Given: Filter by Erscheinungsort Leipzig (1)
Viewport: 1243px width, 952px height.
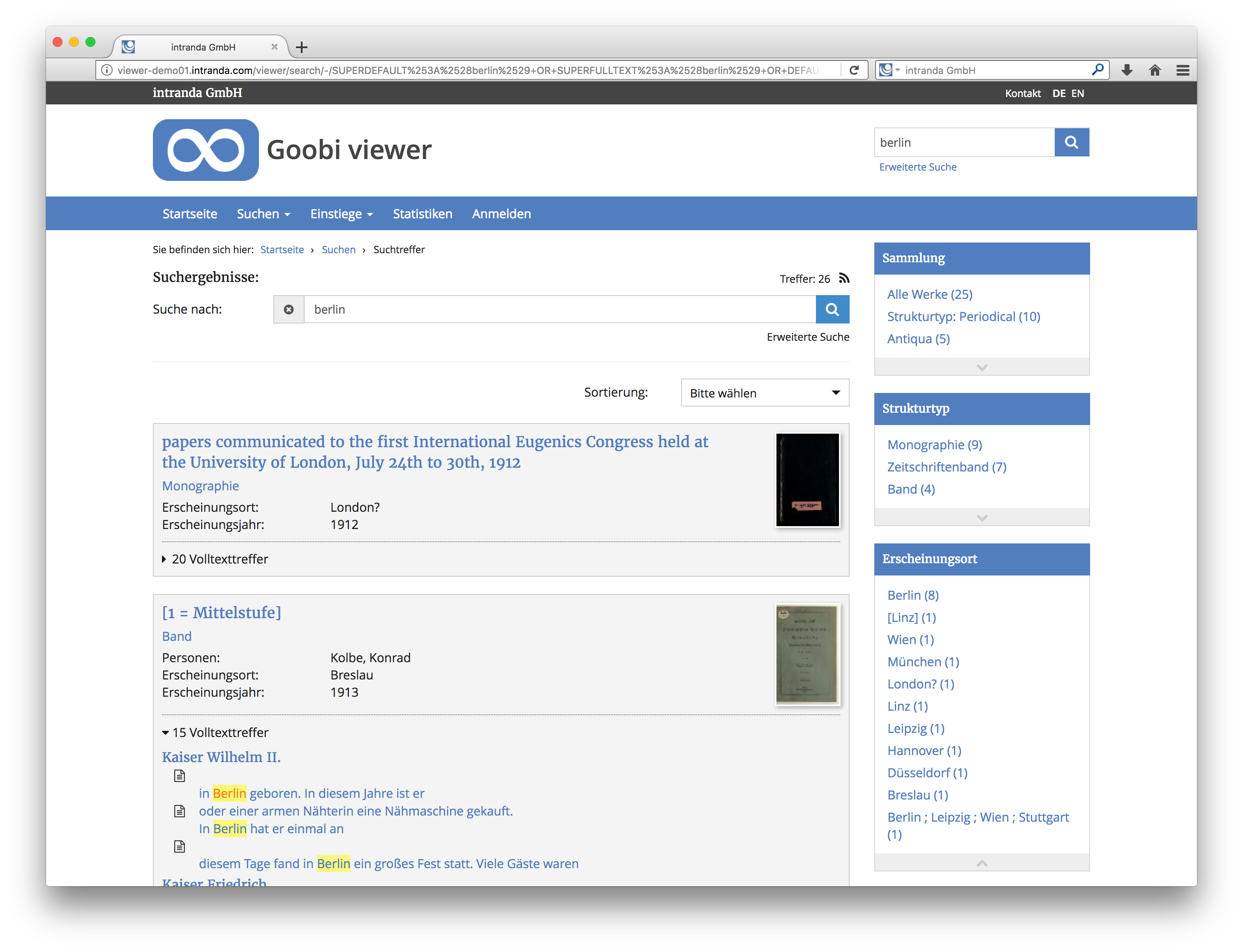Looking at the screenshot, I should pyautogui.click(x=915, y=728).
